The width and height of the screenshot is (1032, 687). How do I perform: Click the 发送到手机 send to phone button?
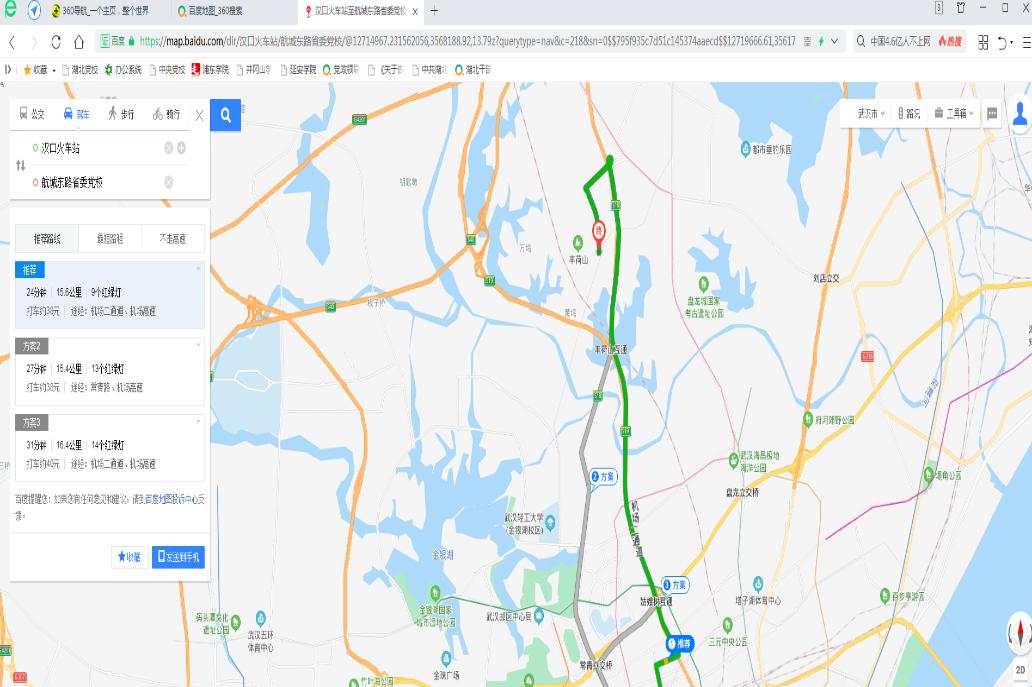pos(178,557)
